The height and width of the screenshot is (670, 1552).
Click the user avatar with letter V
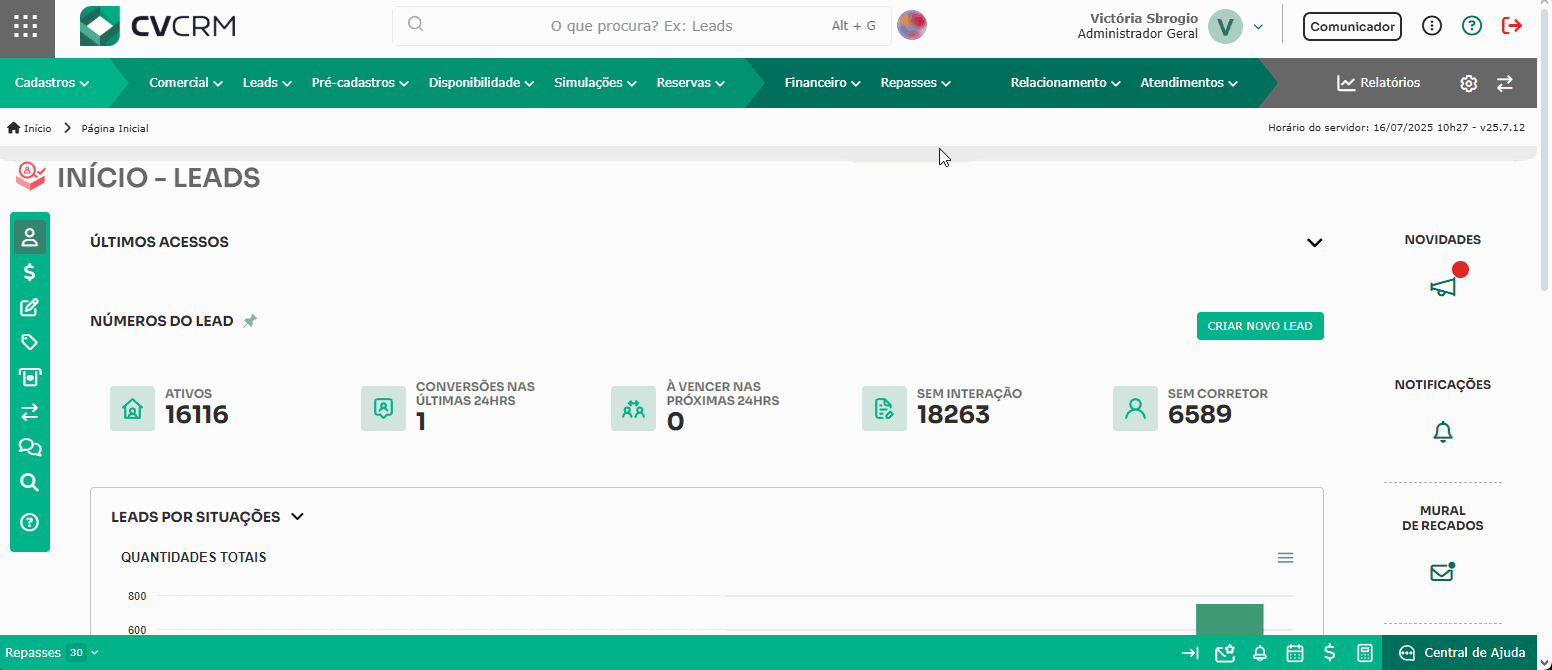pos(1225,27)
